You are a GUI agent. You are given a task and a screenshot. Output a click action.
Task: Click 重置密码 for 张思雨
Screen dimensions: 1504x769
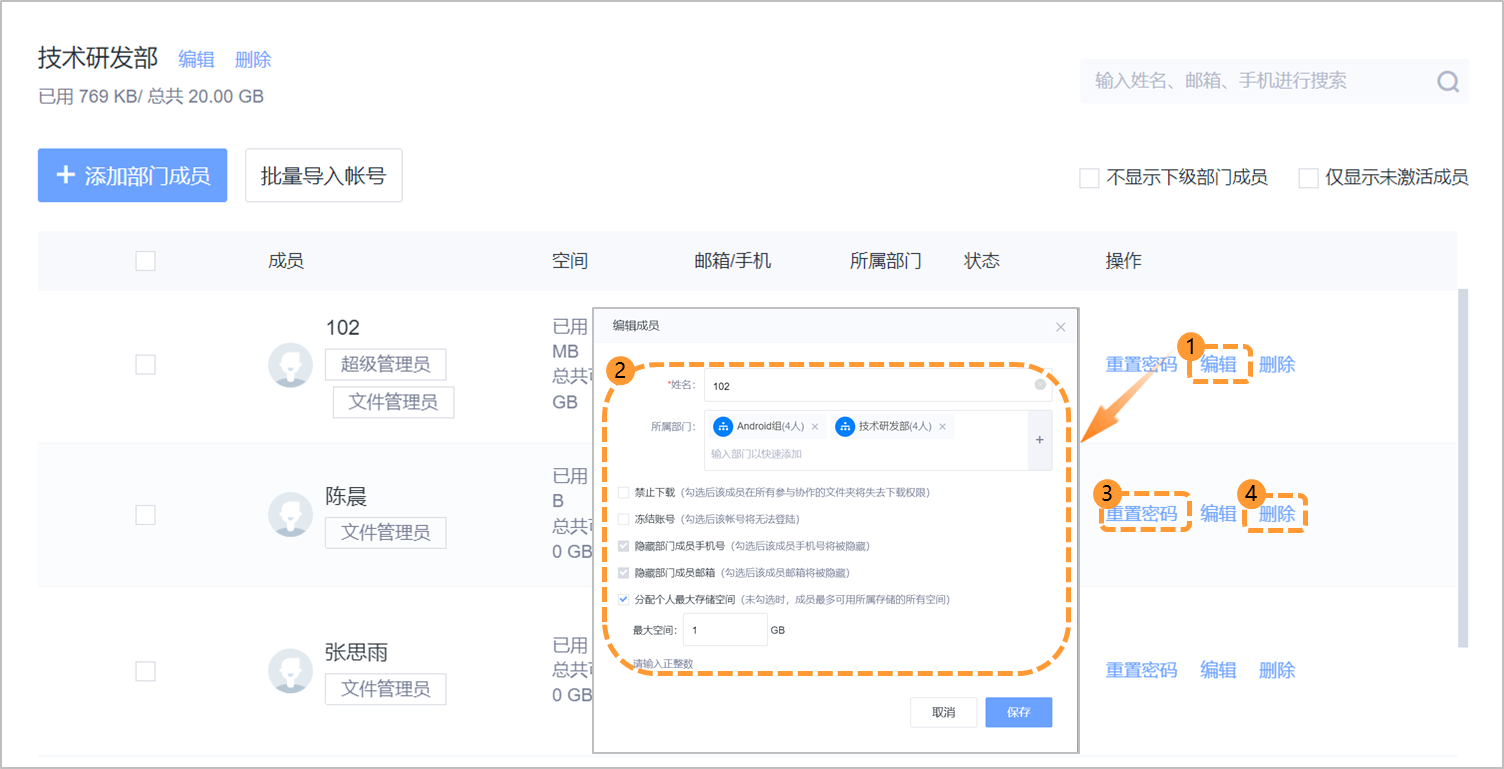tap(1141, 670)
